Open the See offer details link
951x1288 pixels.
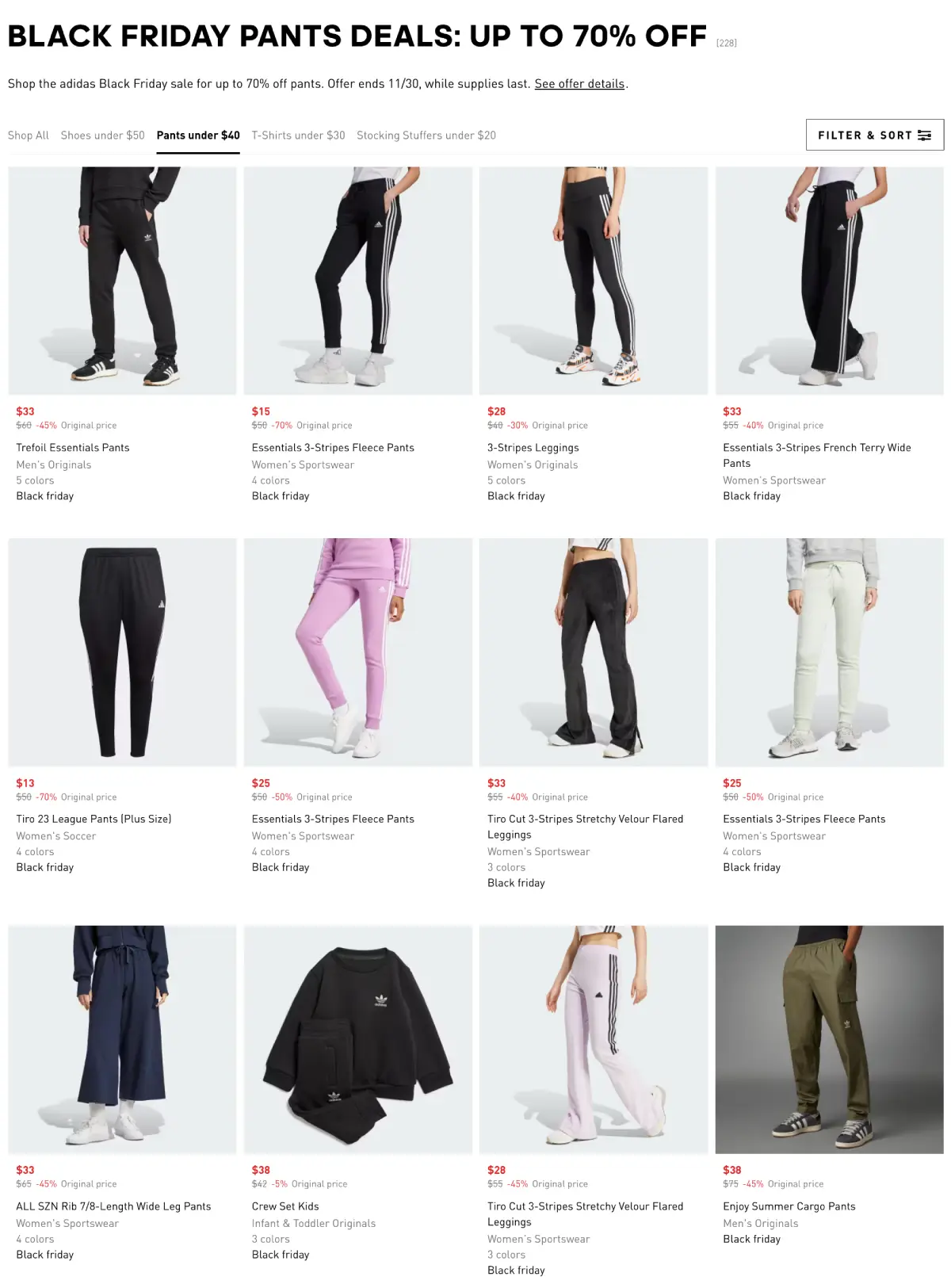[x=579, y=83]
